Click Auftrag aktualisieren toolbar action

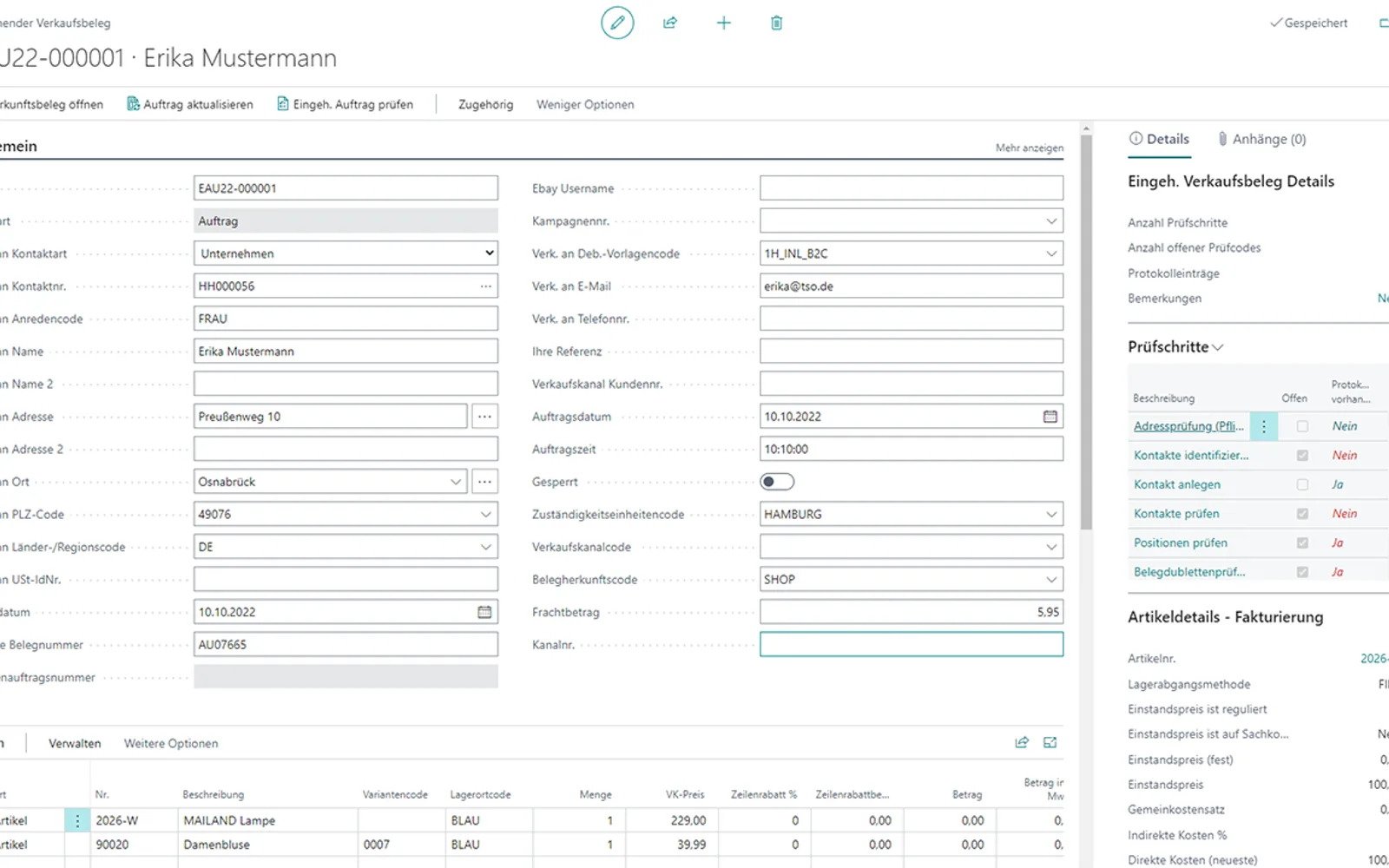pos(190,104)
